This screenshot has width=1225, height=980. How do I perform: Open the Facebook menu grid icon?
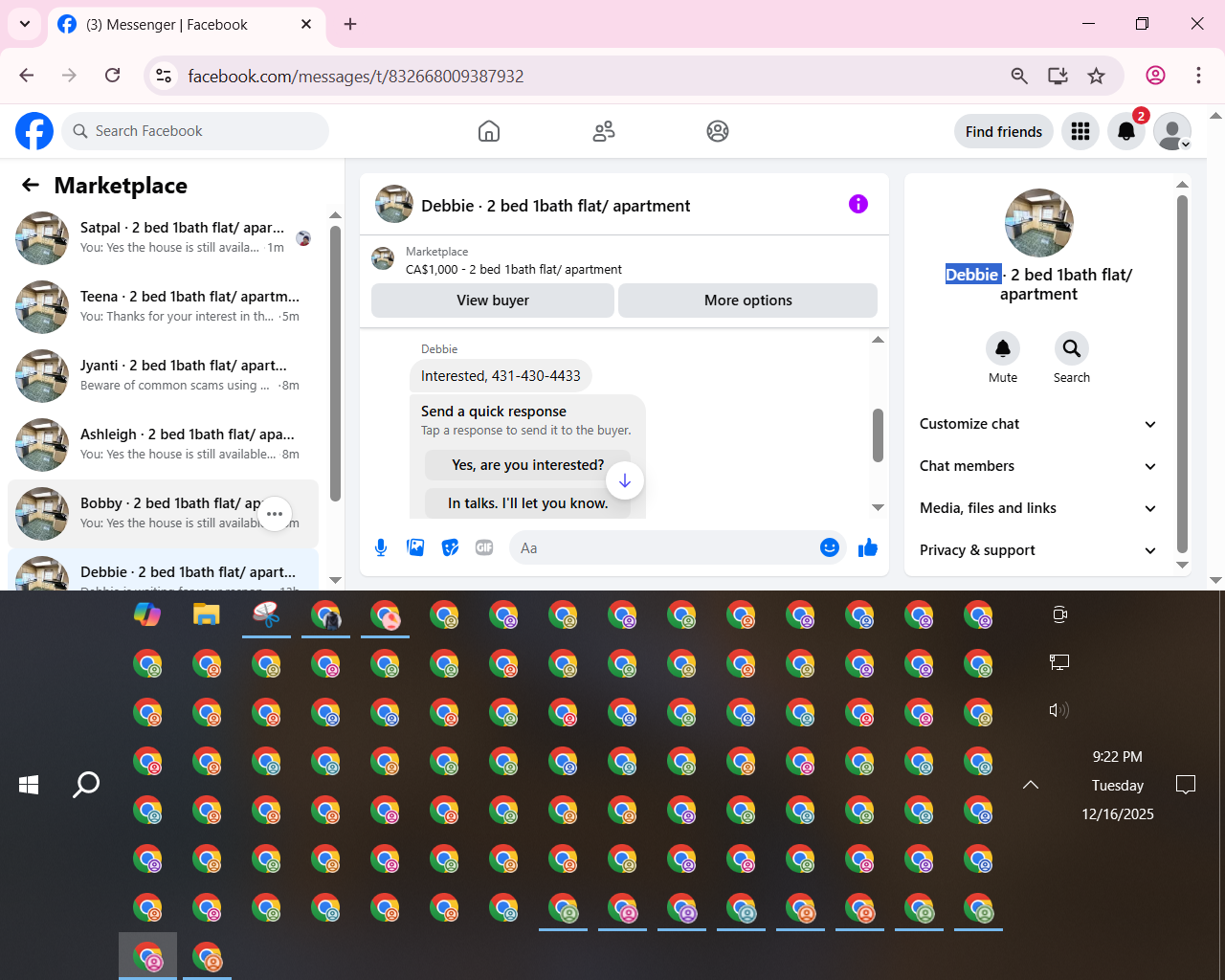[x=1080, y=131]
